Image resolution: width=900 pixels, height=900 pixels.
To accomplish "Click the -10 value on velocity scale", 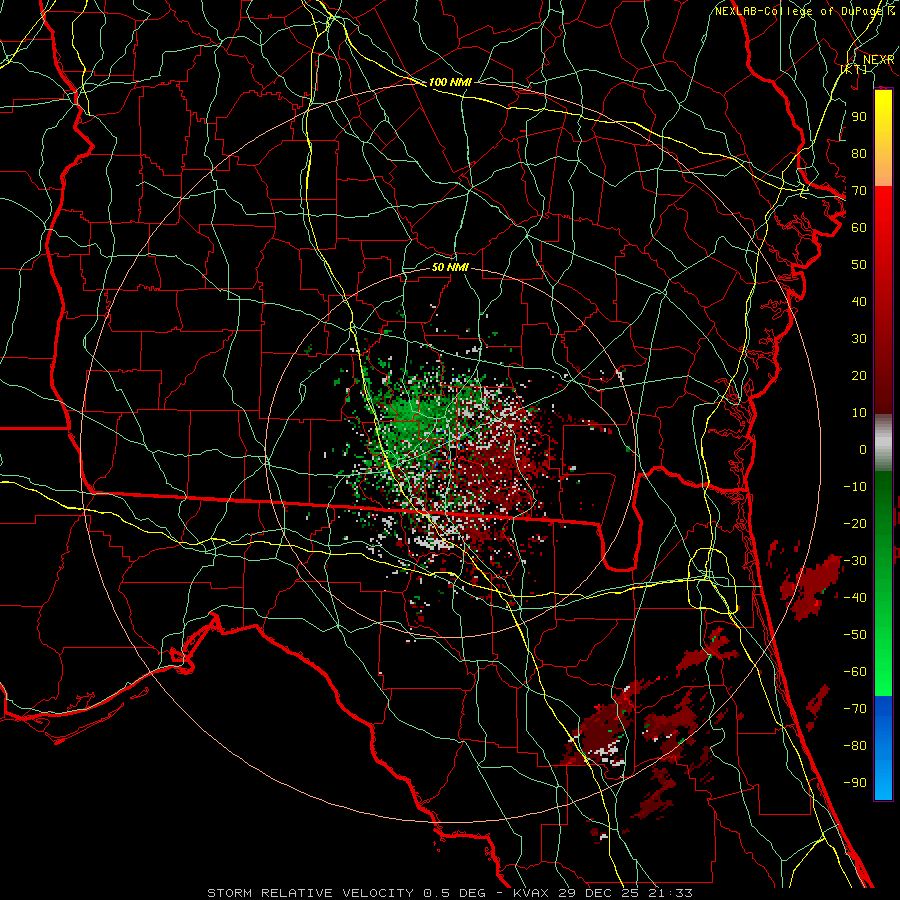I will (x=855, y=487).
